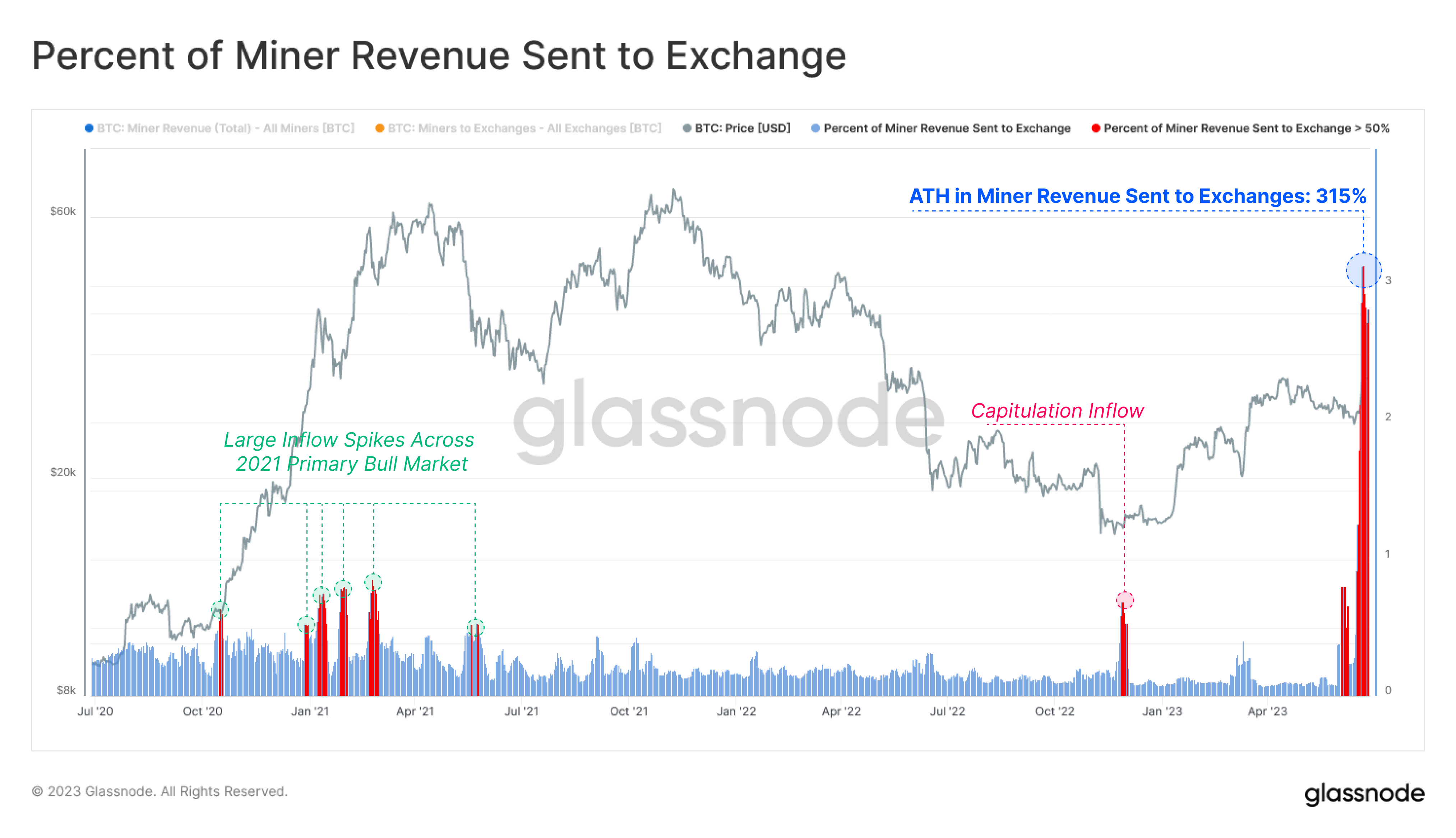Click the blue dot beside Miner Revenue (Total) legend
This screenshot has width=1456, height=838.
(89, 128)
